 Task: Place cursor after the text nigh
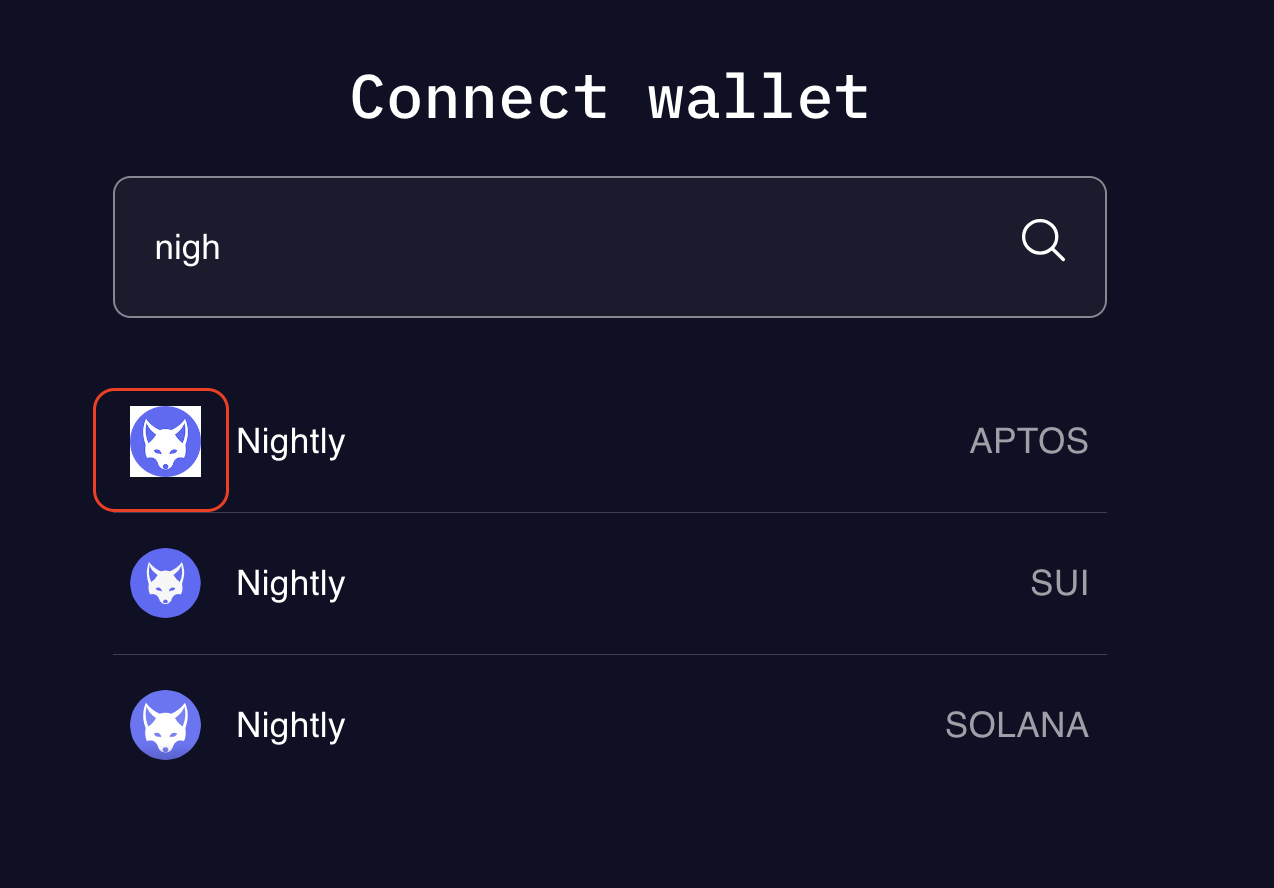click(x=222, y=246)
